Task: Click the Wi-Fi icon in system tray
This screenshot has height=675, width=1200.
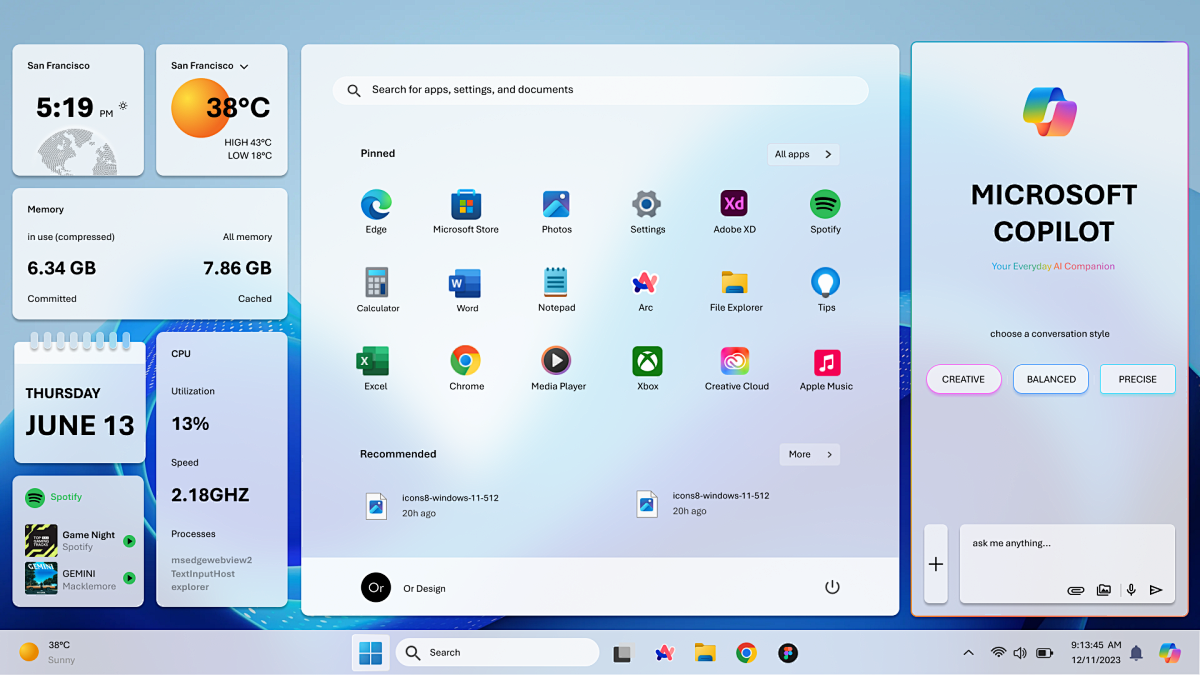Action: [998, 653]
